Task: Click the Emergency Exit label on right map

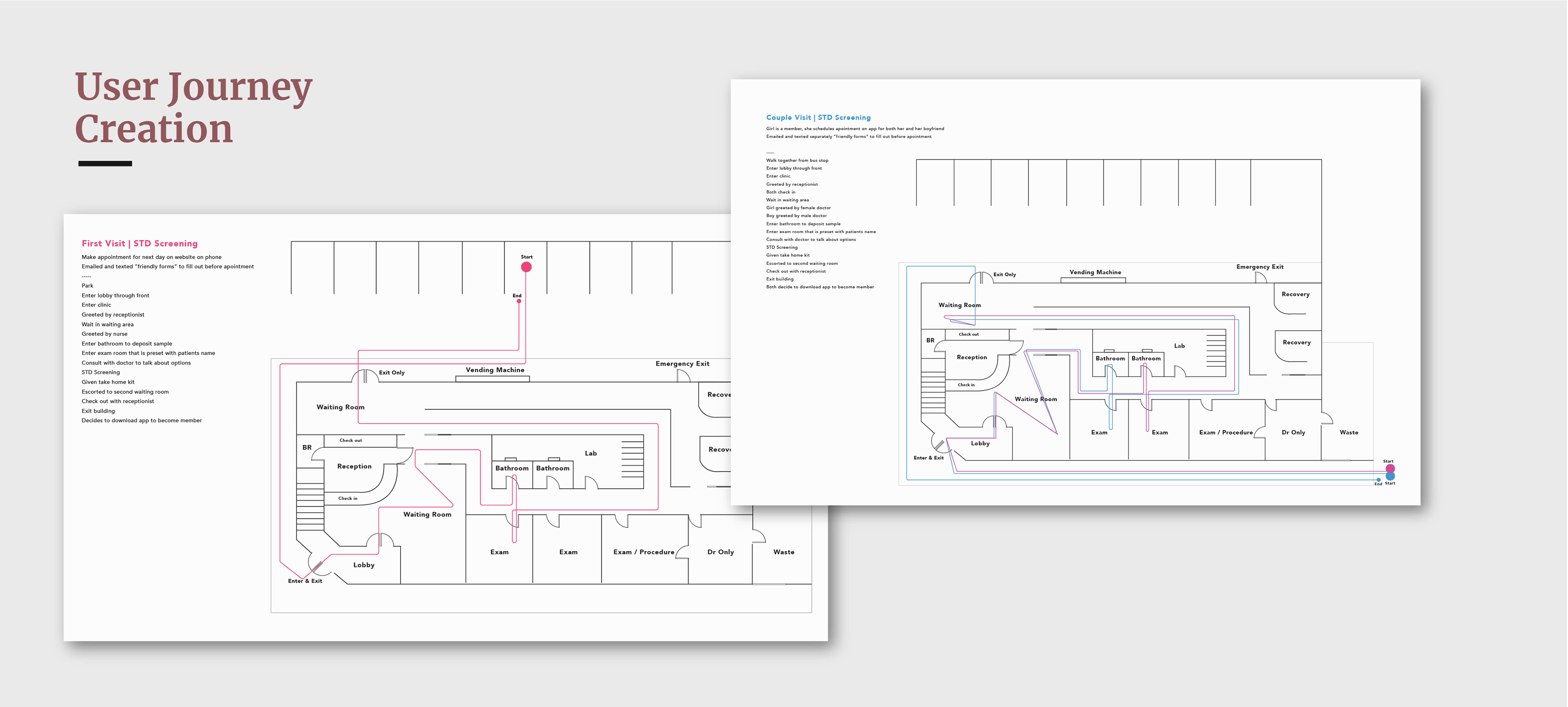Action: pyautogui.click(x=1259, y=267)
